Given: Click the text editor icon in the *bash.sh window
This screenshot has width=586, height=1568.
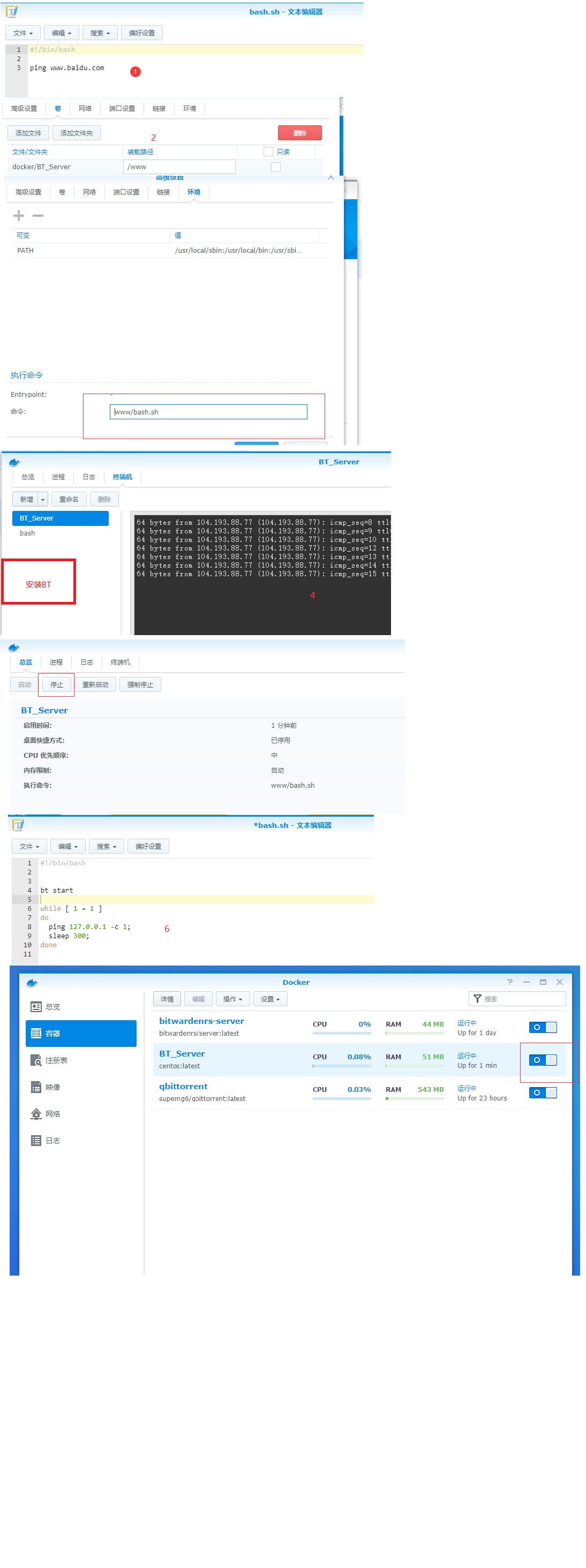Looking at the screenshot, I should (18, 825).
